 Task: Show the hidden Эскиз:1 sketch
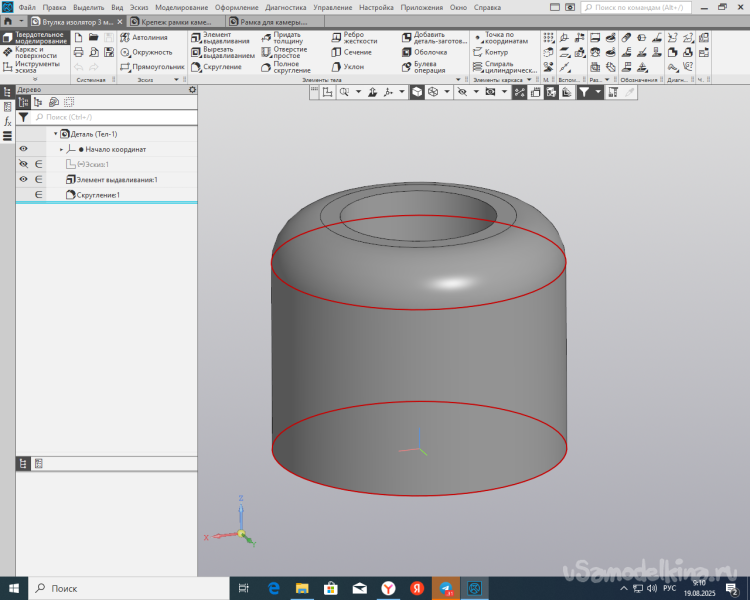click(x=24, y=164)
